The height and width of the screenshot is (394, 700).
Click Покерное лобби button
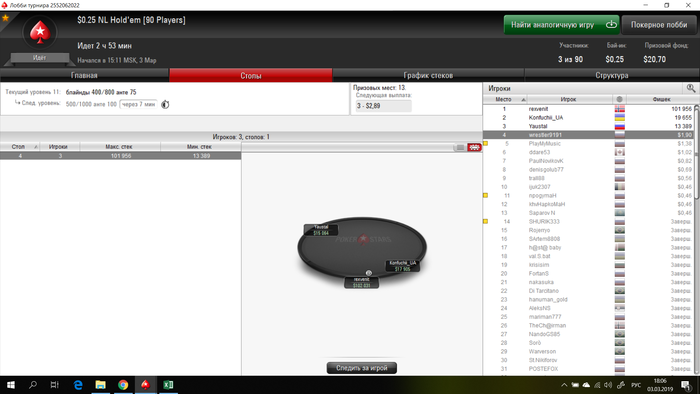click(x=659, y=25)
